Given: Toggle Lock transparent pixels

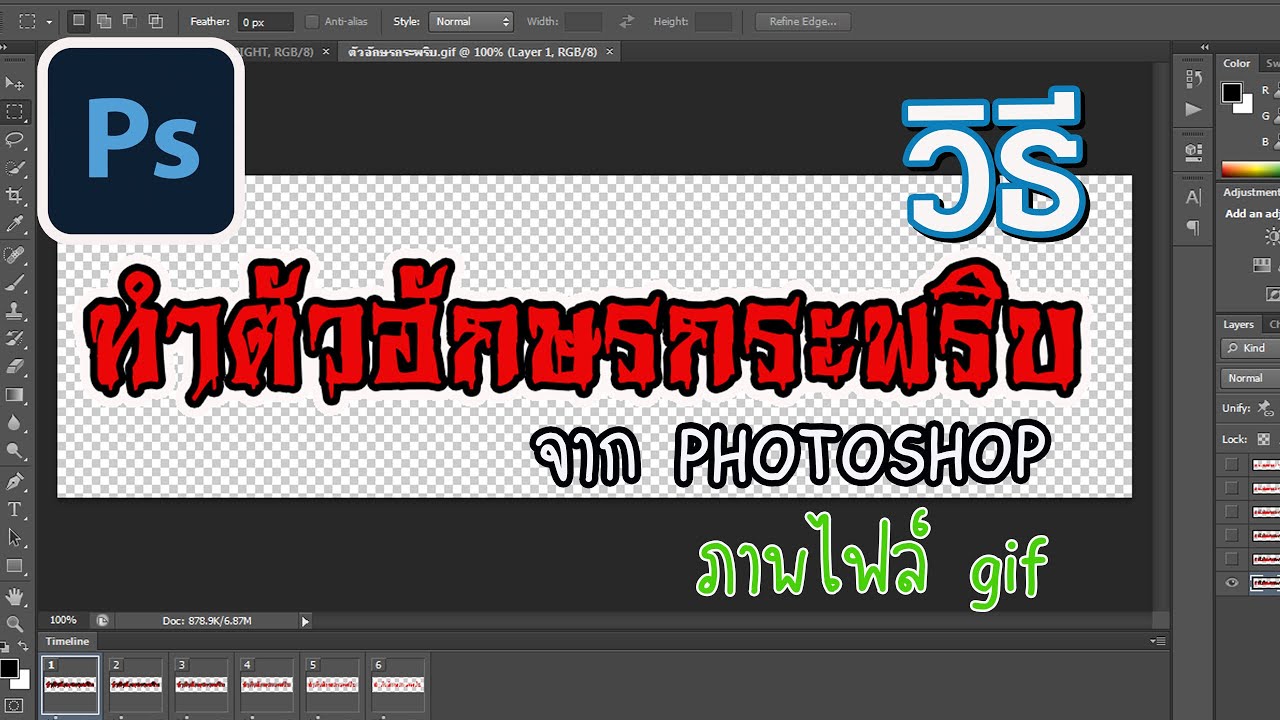Looking at the screenshot, I should tap(1264, 439).
